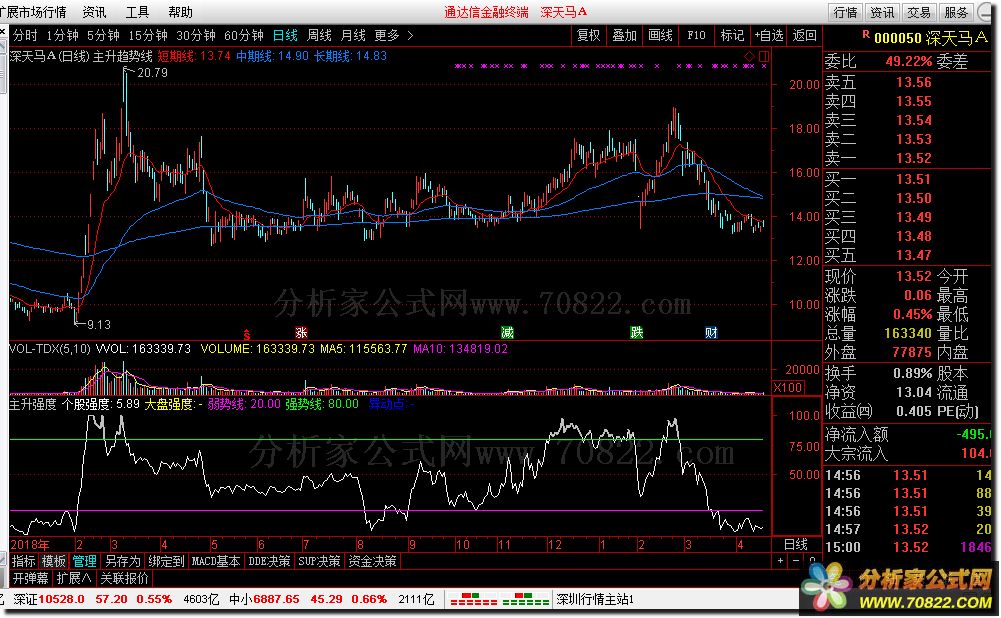The width and height of the screenshot is (1001, 618).
Task: Select the 周线 weekly period
Action: click(x=319, y=36)
